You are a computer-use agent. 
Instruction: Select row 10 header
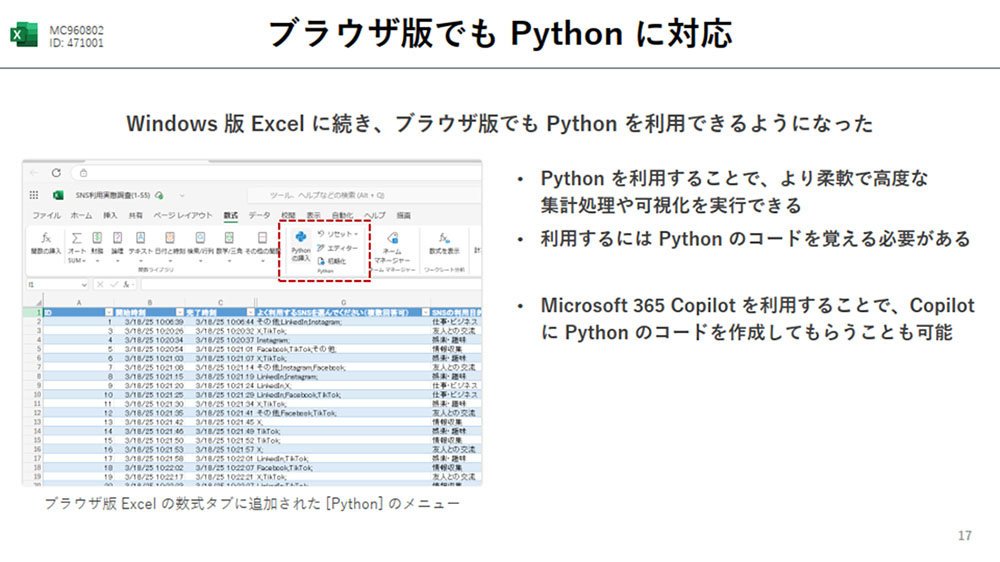pos(33,395)
